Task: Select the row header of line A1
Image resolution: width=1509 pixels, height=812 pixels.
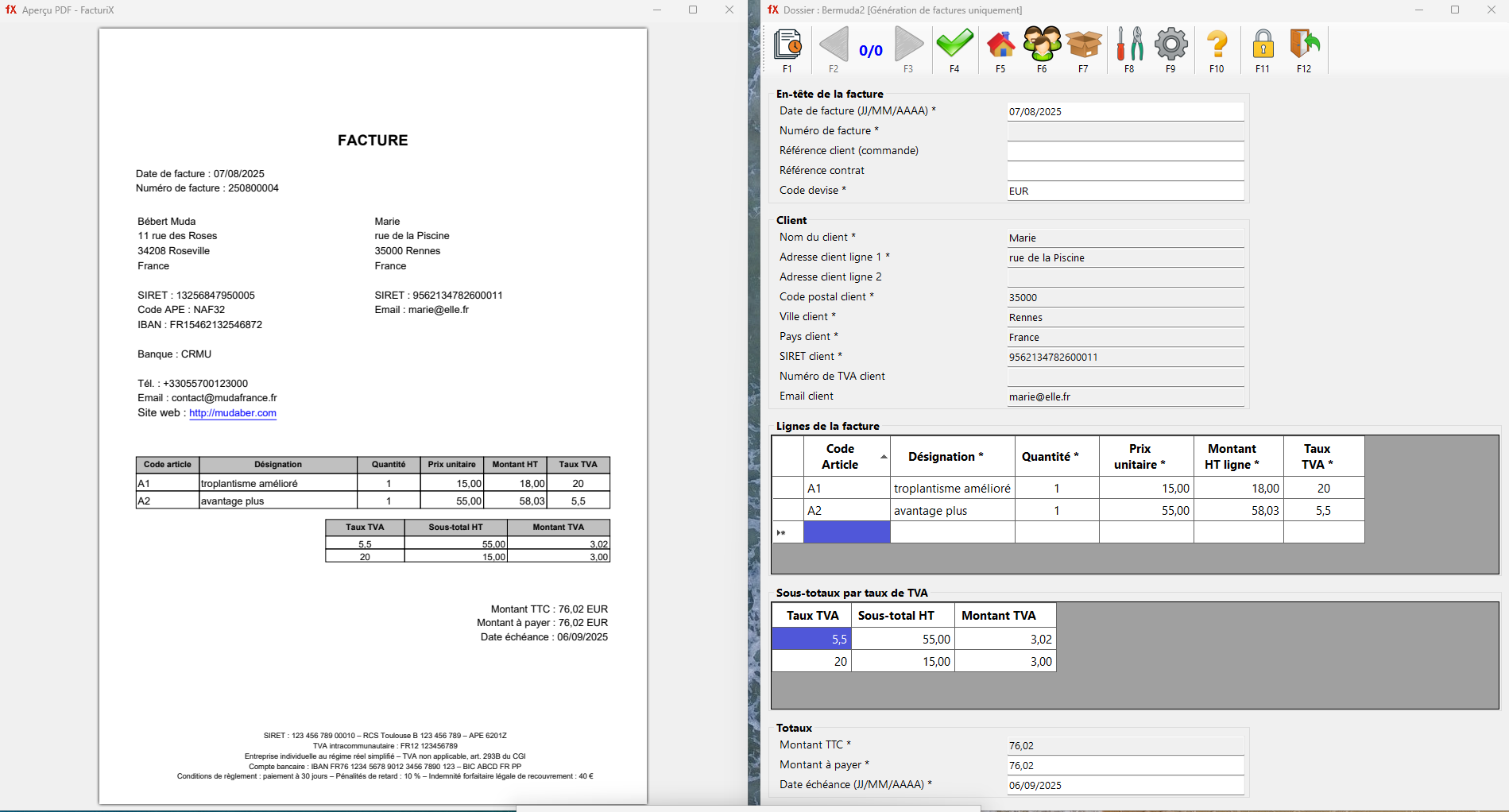Action: 787,489
